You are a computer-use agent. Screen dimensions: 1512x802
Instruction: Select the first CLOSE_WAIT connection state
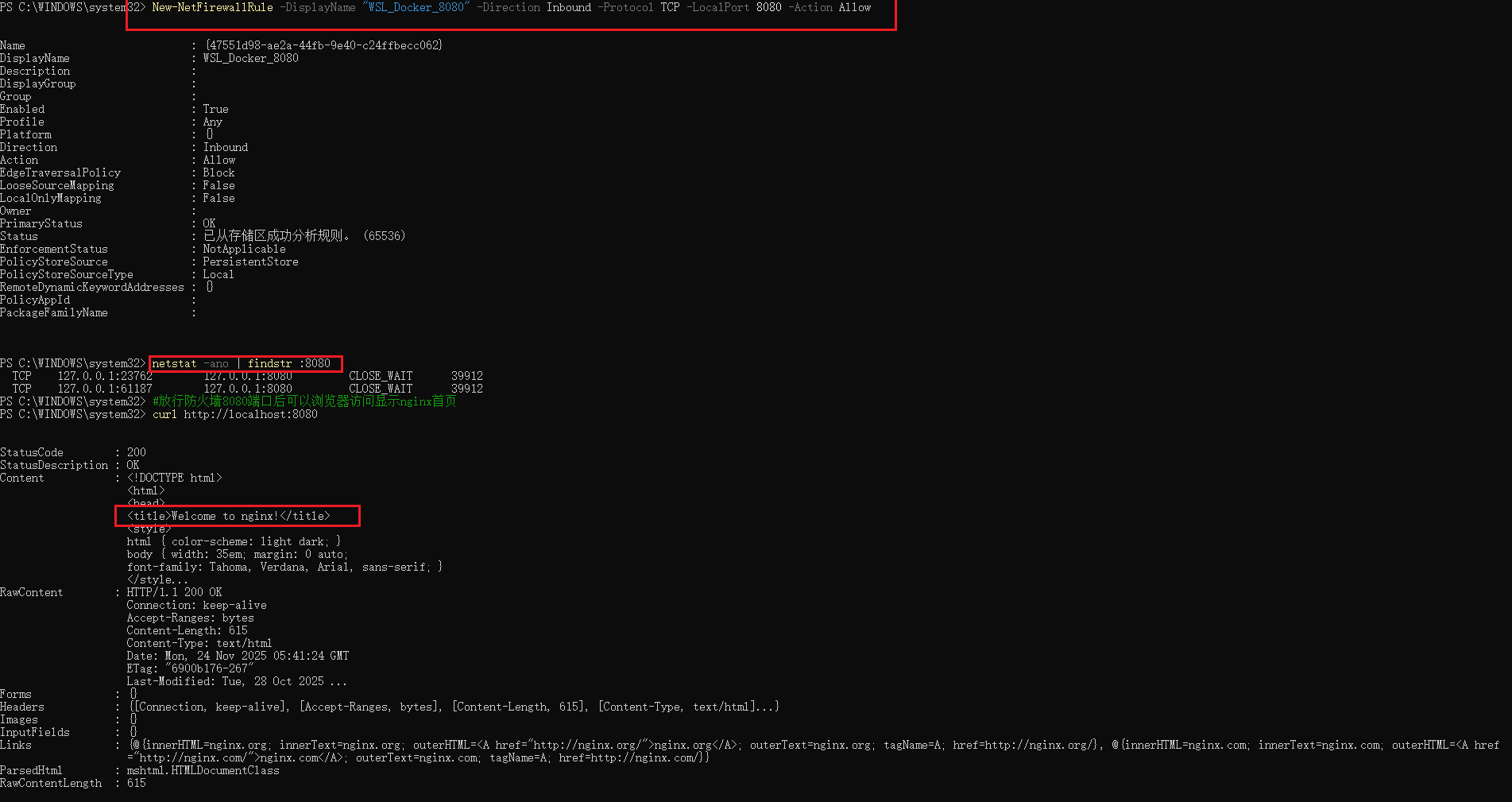click(x=381, y=376)
